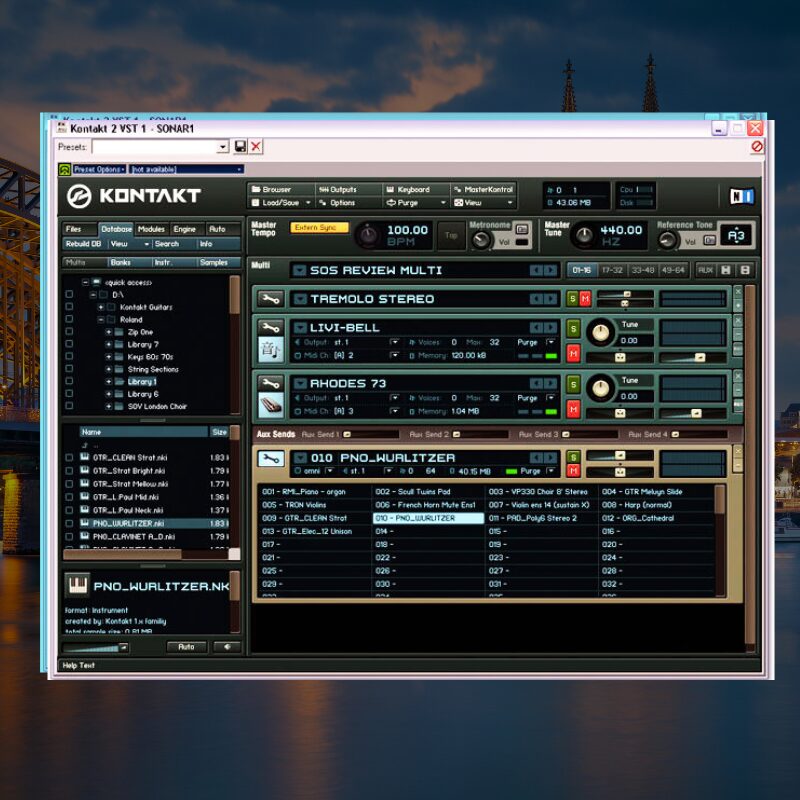Open the View dropdown in top toolbar
Viewport: 800px width, 800px height.
pyautogui.click(x=483, y=203)
